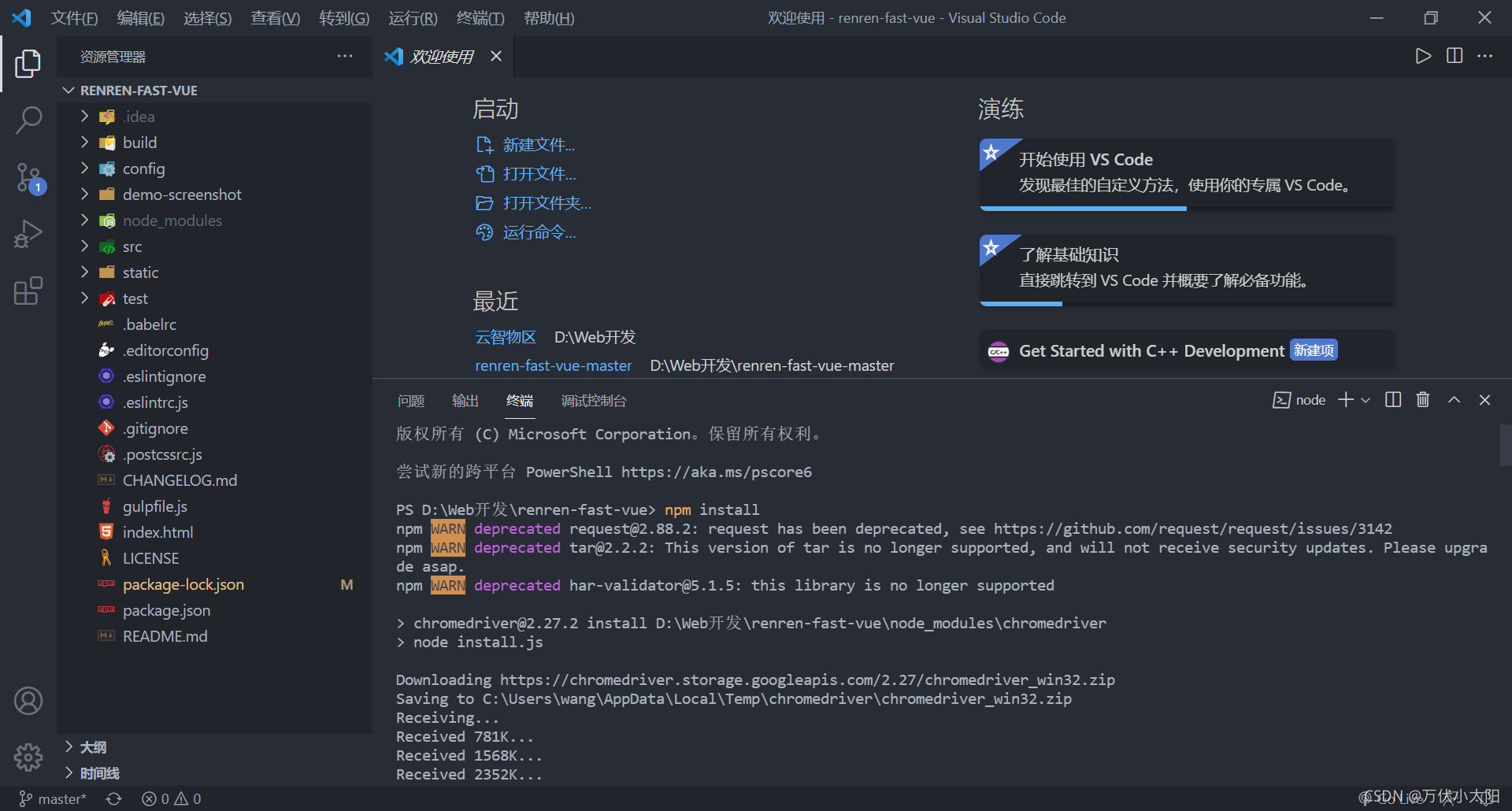
Task: Expand the demo-screenshot folder
Action: (214, 194)
